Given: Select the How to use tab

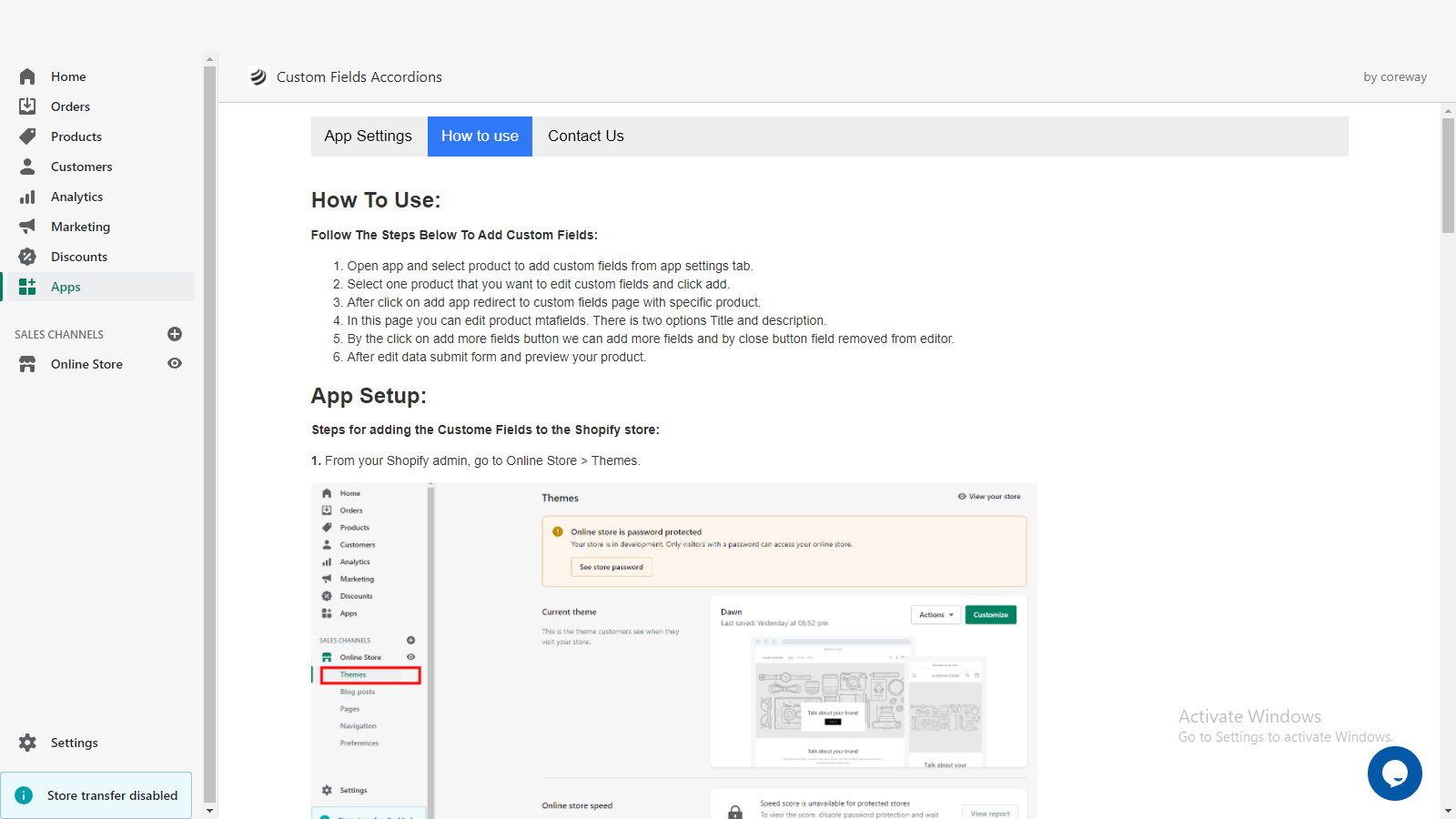Looking at the screenshot, I should [480, 136].
